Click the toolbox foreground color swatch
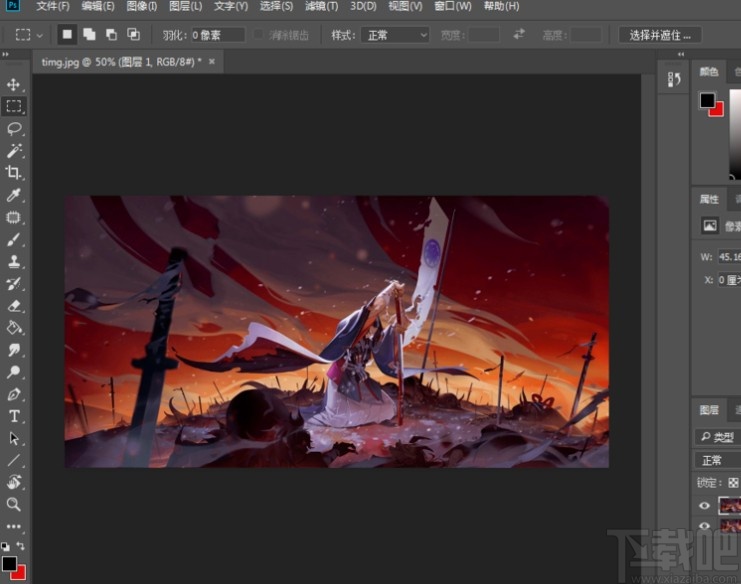741x584 pixels. (9, 563)
